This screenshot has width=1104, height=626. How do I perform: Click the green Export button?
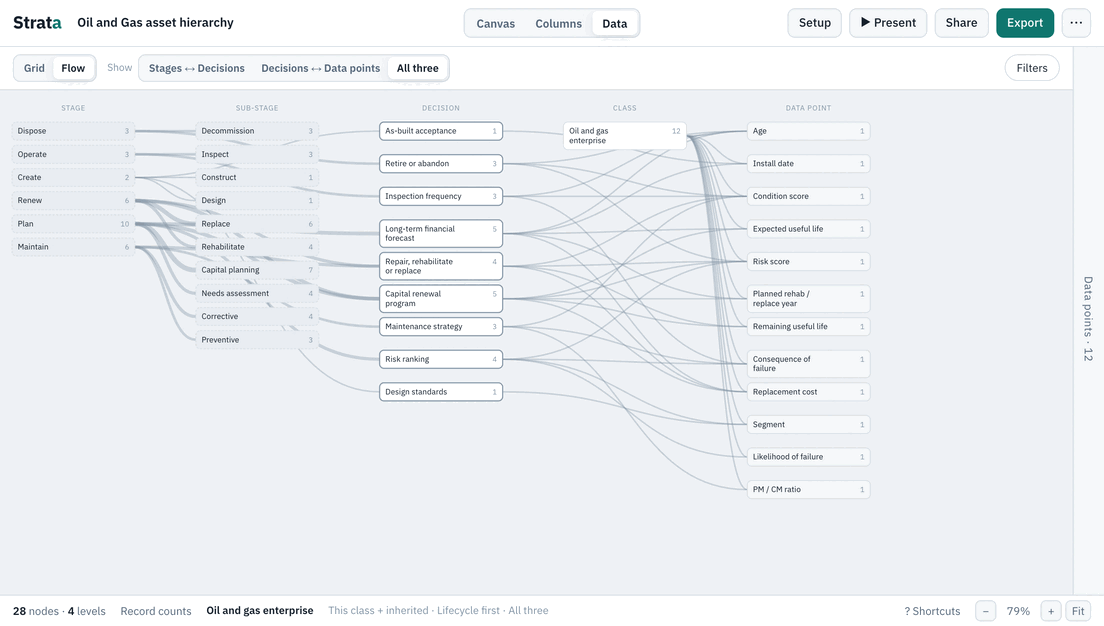(1024, 23)
